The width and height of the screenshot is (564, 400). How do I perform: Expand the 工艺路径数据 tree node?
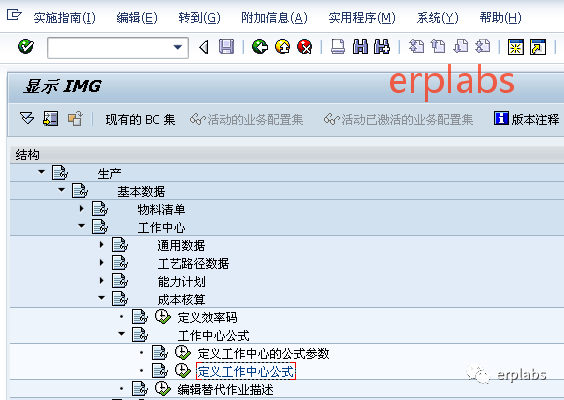click(x=102, y=263)
